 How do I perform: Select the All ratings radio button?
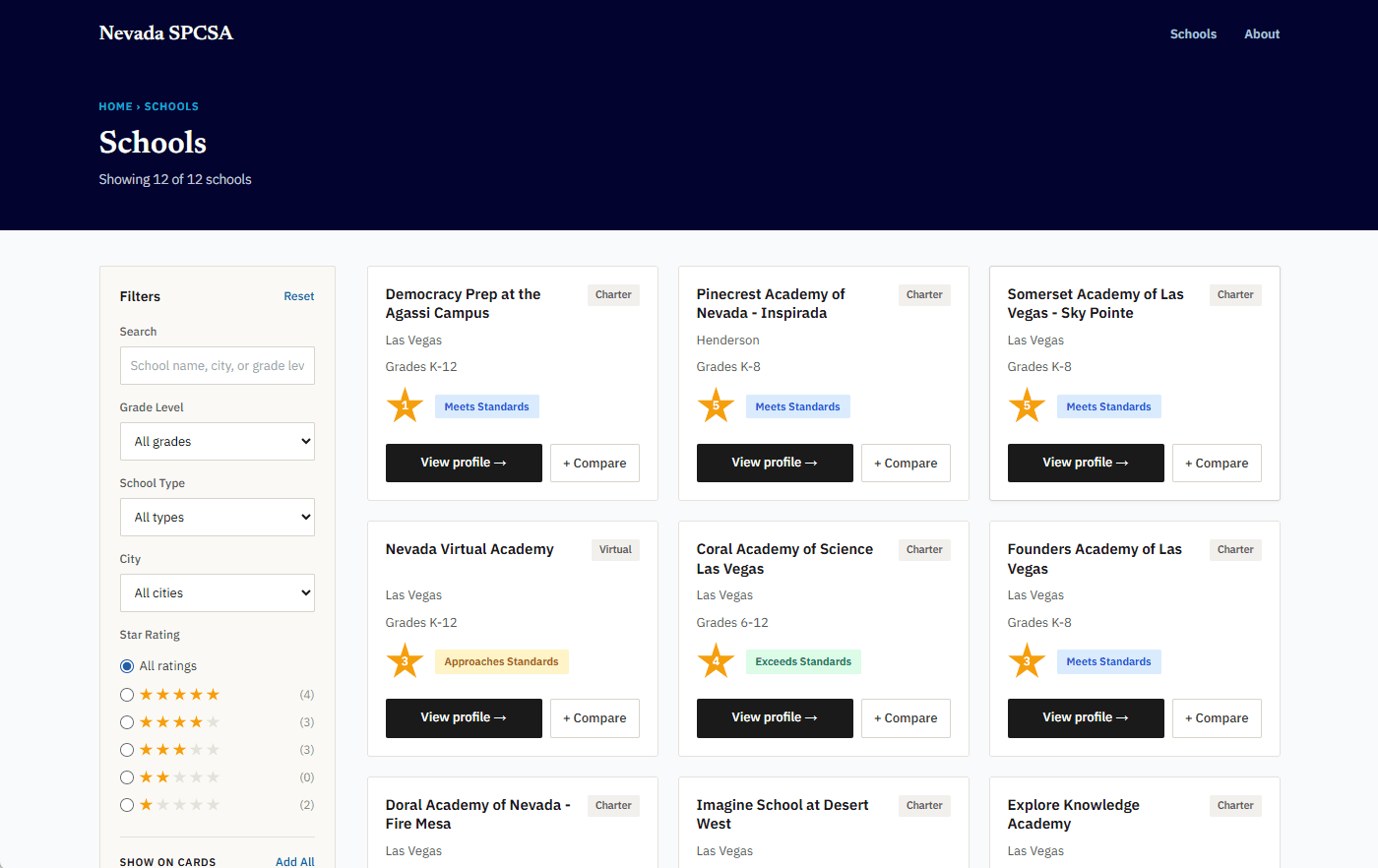tap(127, 666)
